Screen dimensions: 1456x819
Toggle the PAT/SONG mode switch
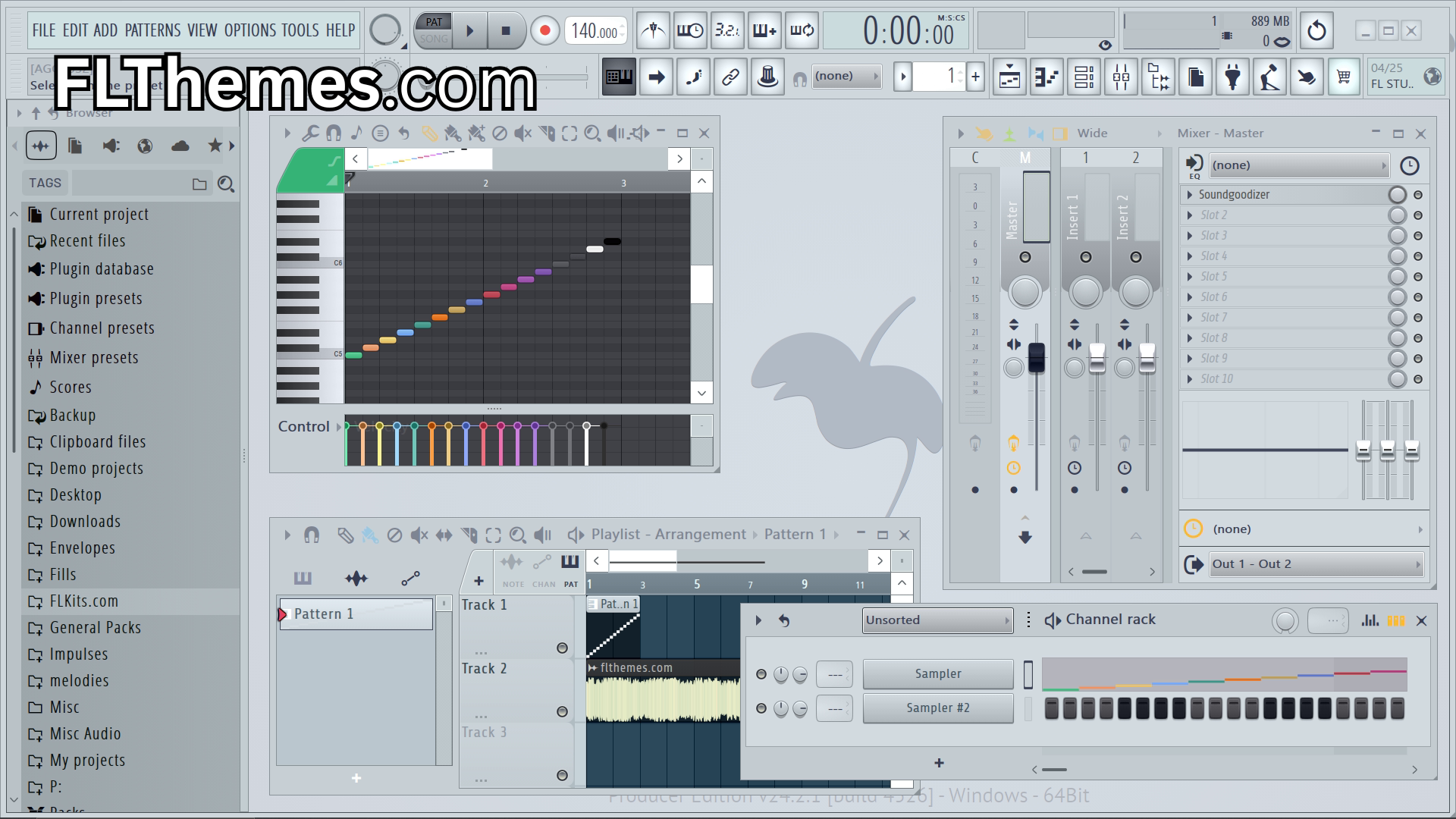[434, 31]
